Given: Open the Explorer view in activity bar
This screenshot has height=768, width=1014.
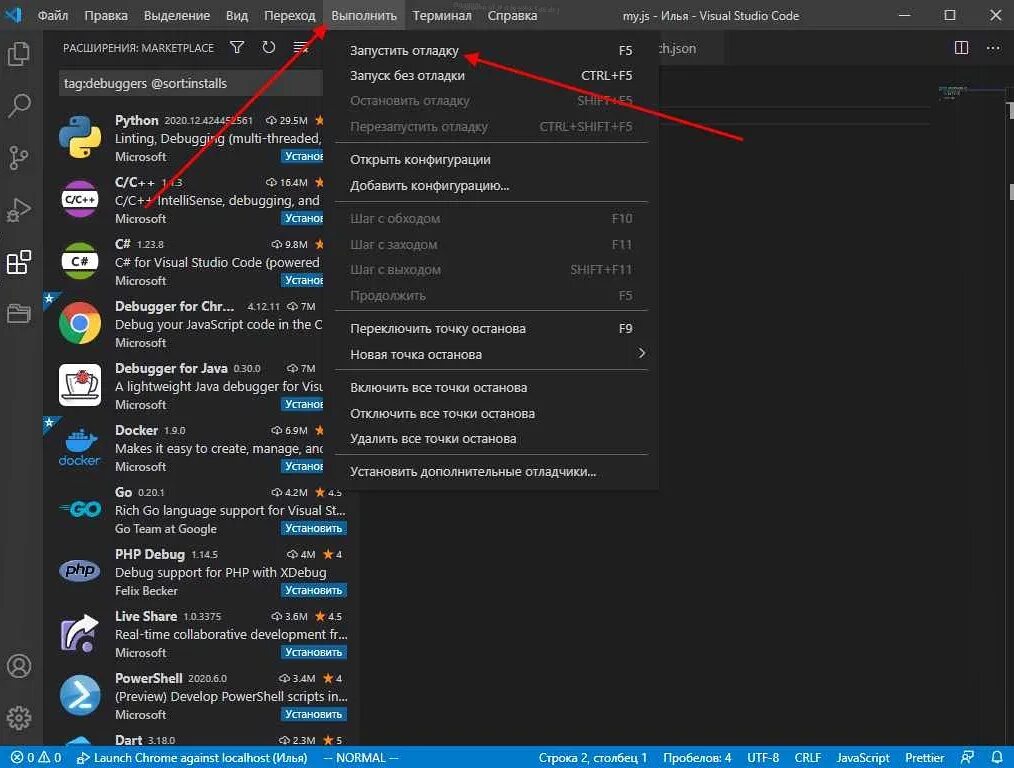Looking at the screenshot, I should (x=19, y=53).
